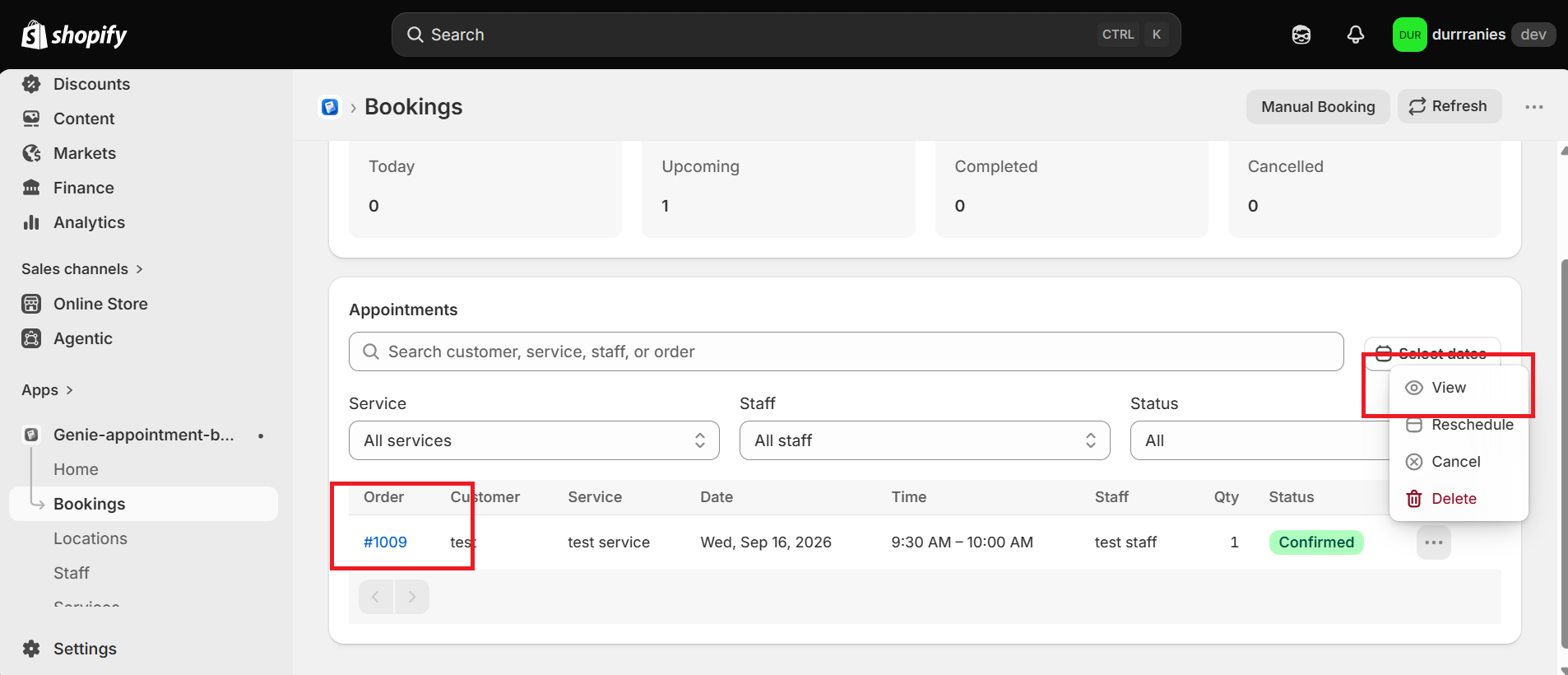Click the Upcoming stat card
This screenshot has height=675, width=1568.
[x=778, y=189]
